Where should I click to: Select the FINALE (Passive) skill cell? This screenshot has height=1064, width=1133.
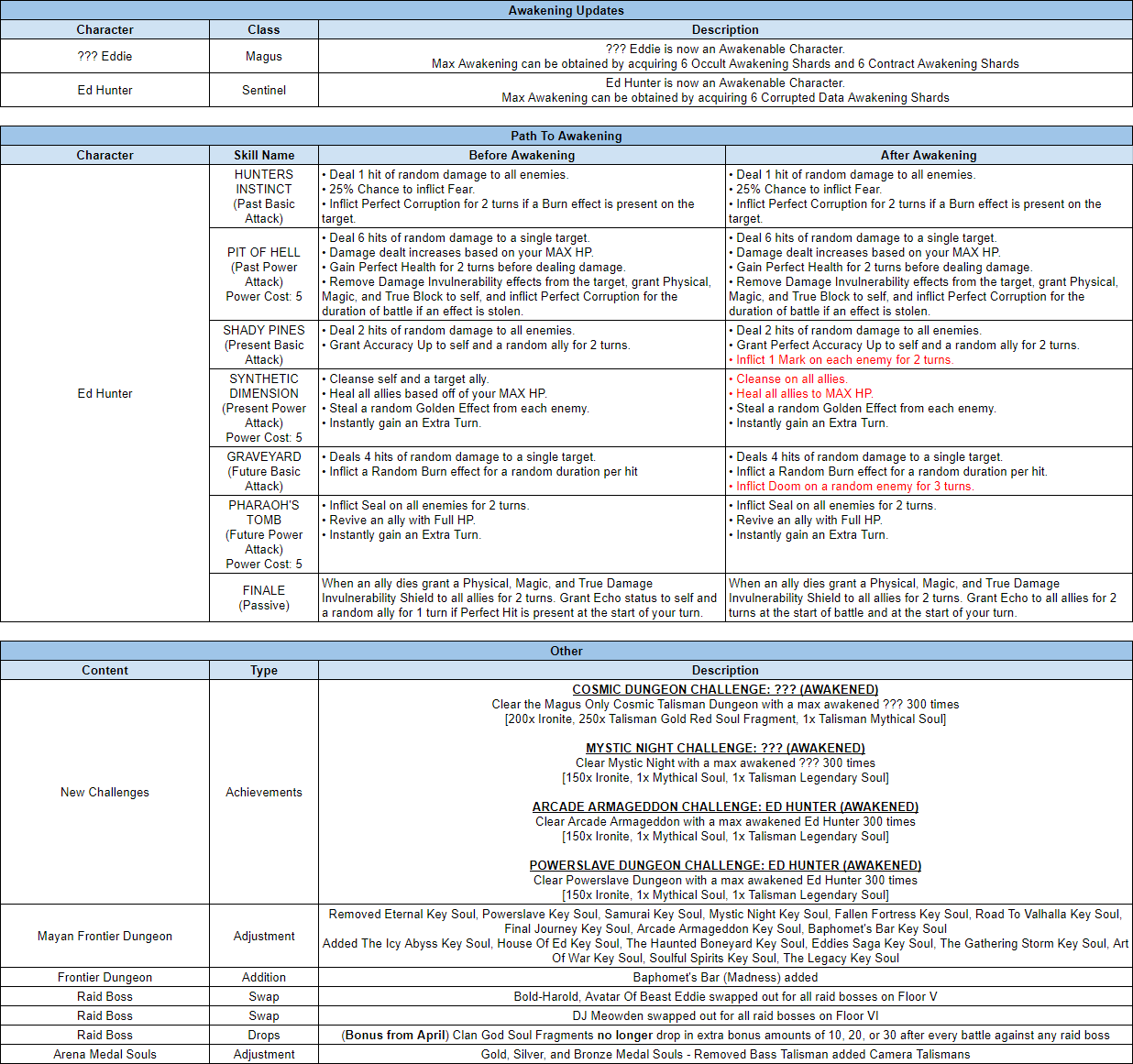coord(263,598)
